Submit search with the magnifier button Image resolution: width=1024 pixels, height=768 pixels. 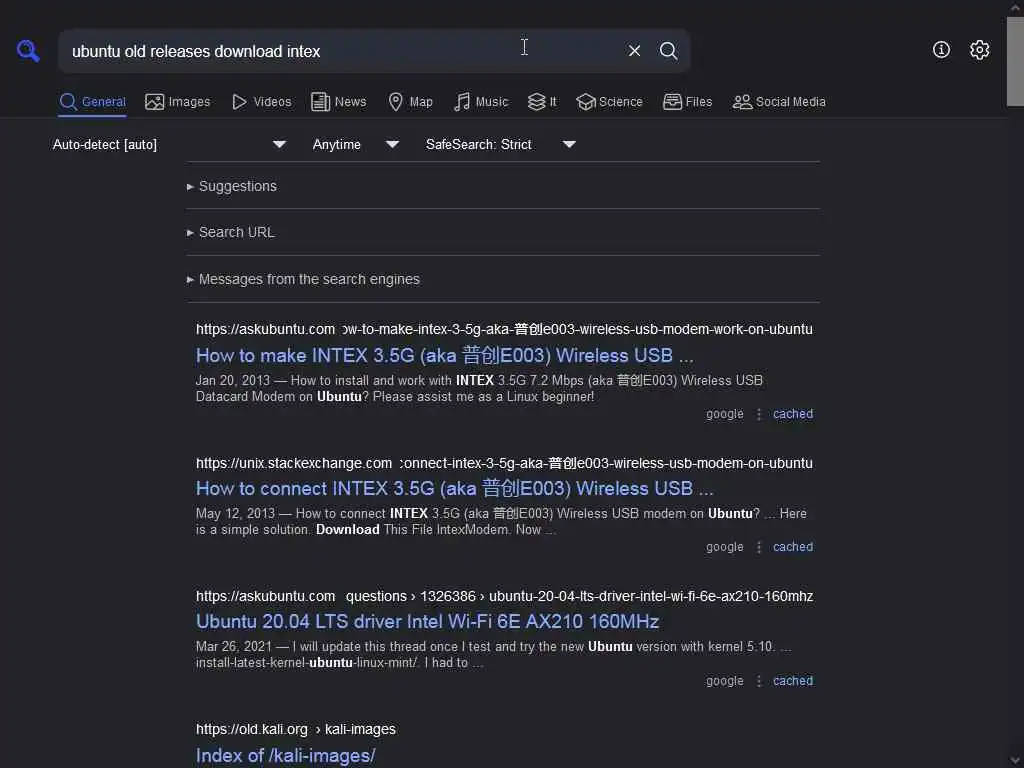tap(668, 50)
